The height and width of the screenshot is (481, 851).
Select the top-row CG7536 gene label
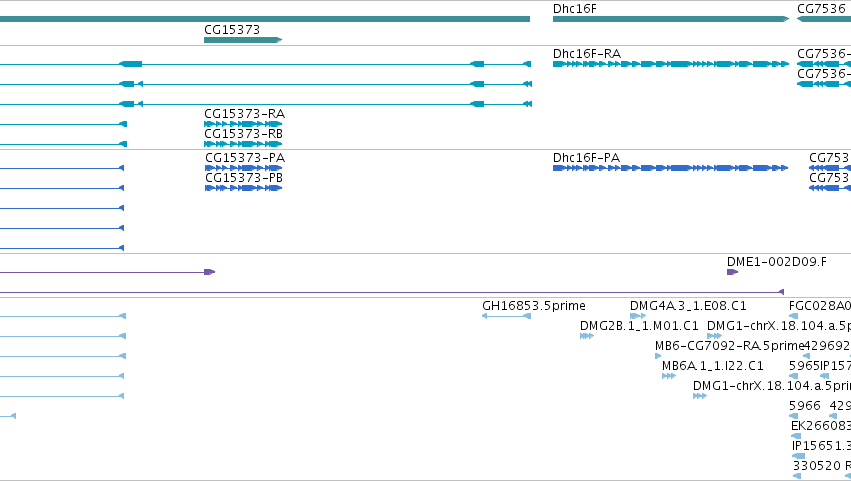[821, 9]
